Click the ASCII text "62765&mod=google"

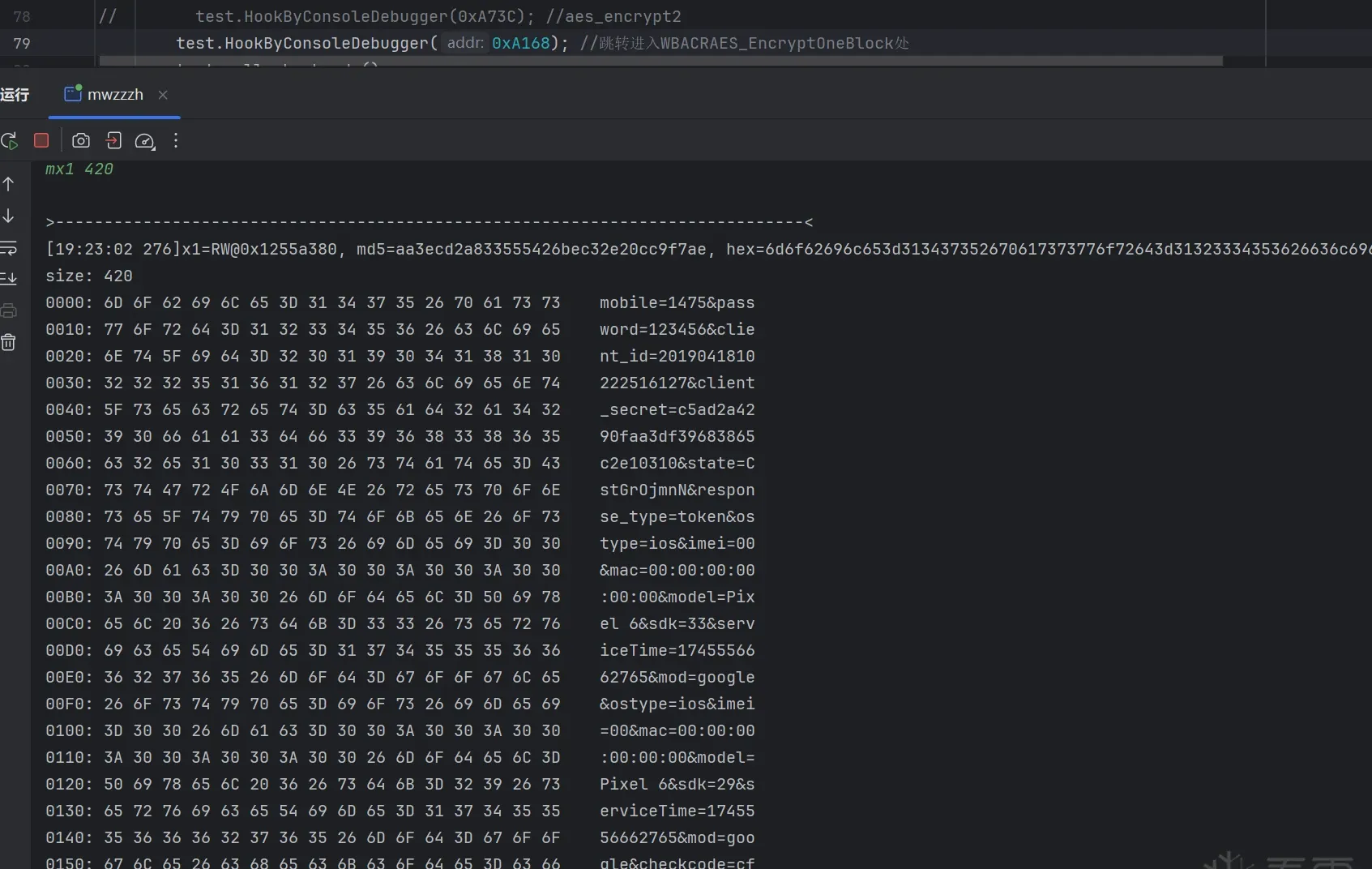point(677,677)
